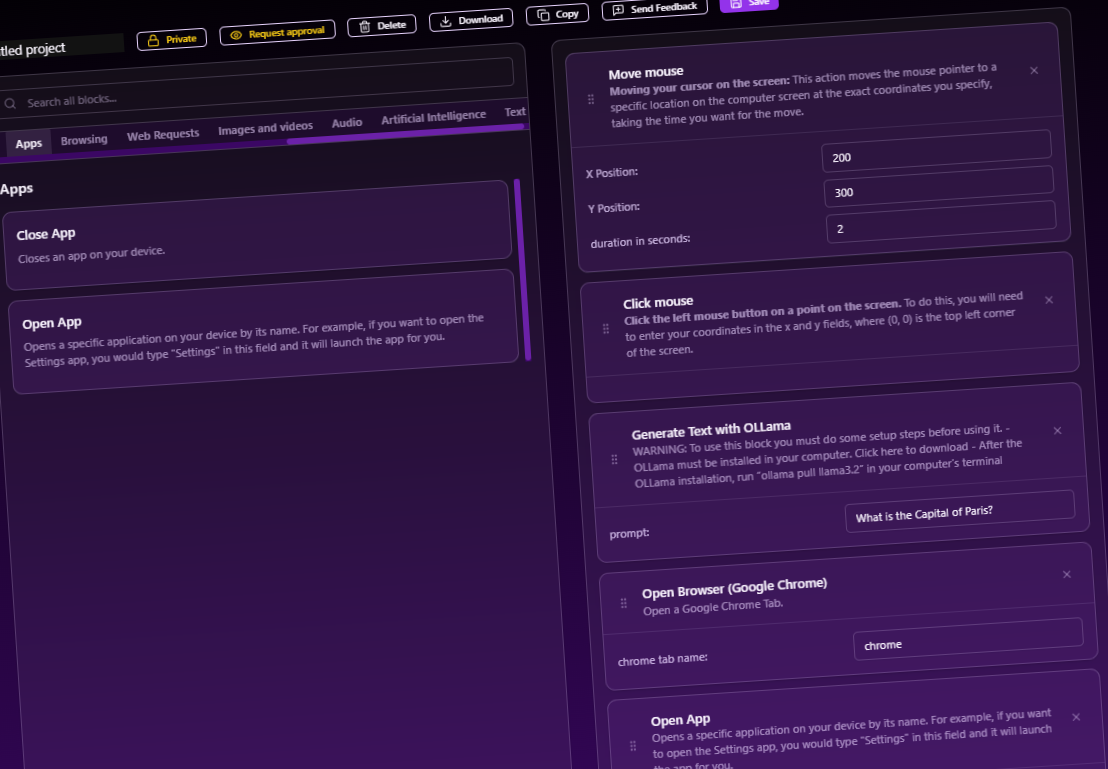Remove the Move mouse block
Screen dimensions: 1108x769
tap(1034, 71)
